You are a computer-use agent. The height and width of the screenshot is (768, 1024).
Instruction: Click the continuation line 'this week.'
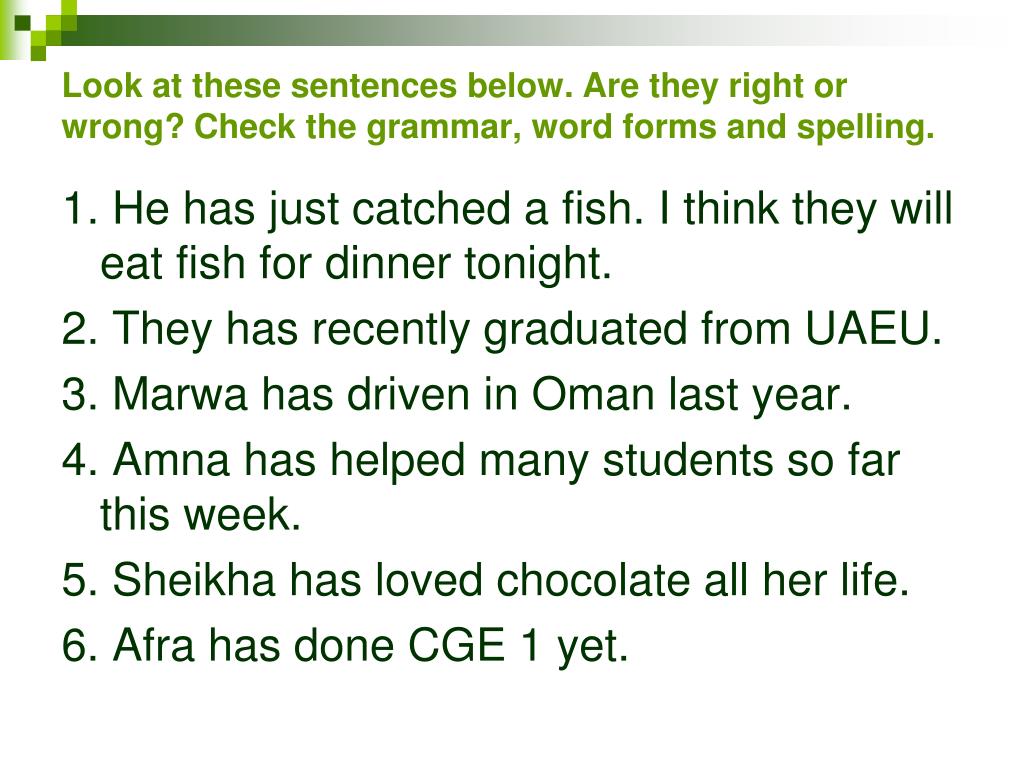[200, 514]
